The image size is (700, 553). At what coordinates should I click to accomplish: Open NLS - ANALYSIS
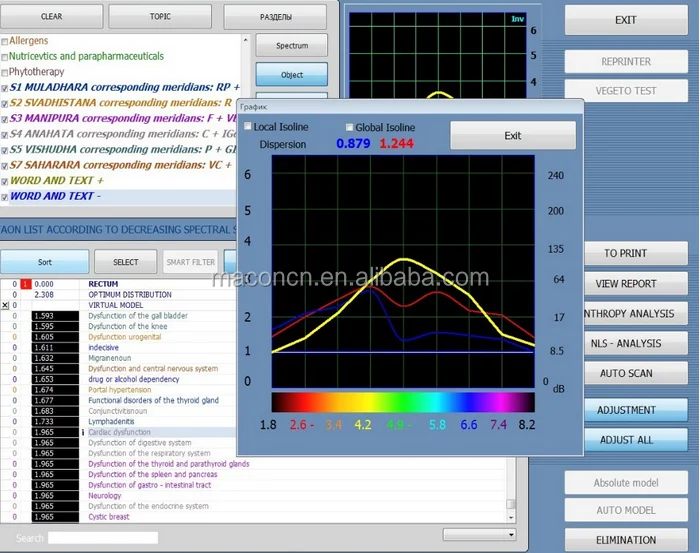[x=626, y=343]
